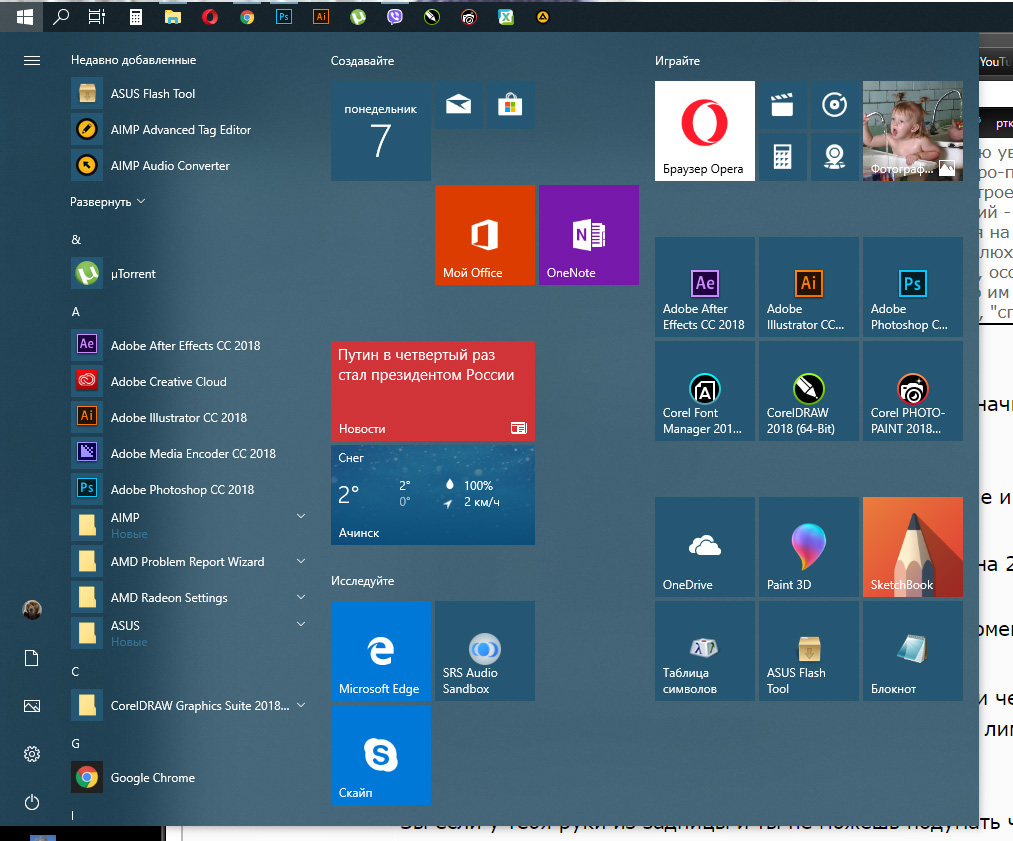This screenshot has height=841, width=1013.
Task: Click the Windows Start button
Action: pyautogui.click(x=24, y=17)
